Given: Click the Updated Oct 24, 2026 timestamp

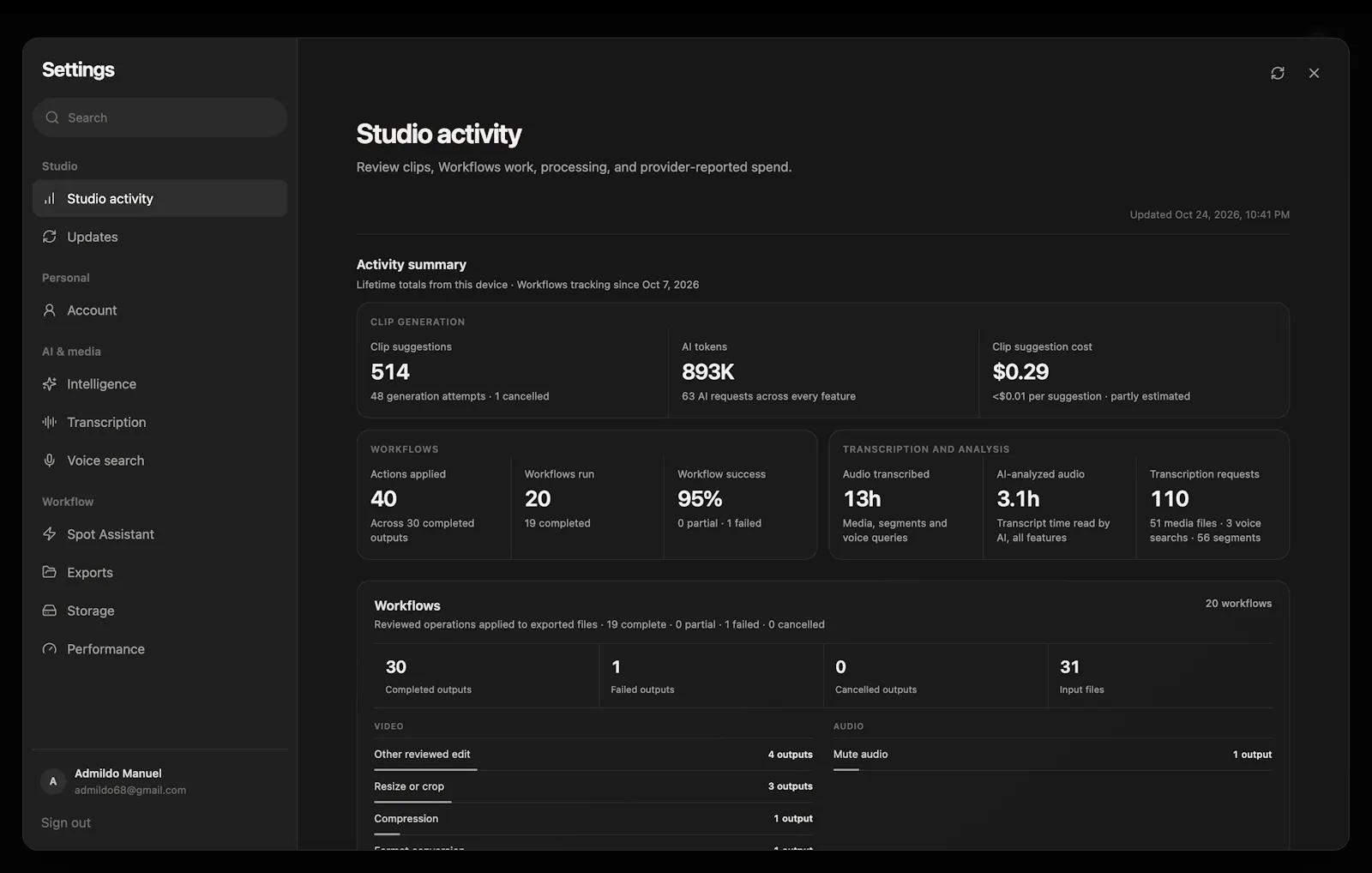Looking at the screenshot, I should tap(1209, 214).
